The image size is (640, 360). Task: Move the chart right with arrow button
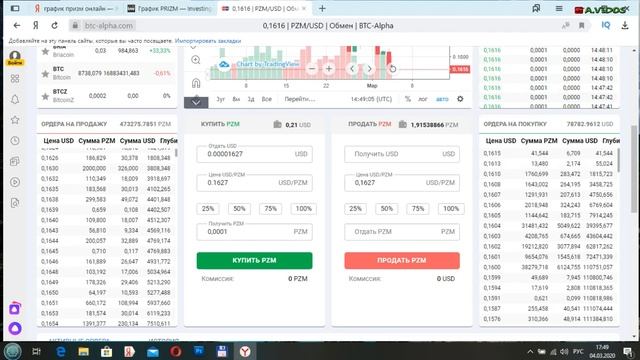click(369, 69)
